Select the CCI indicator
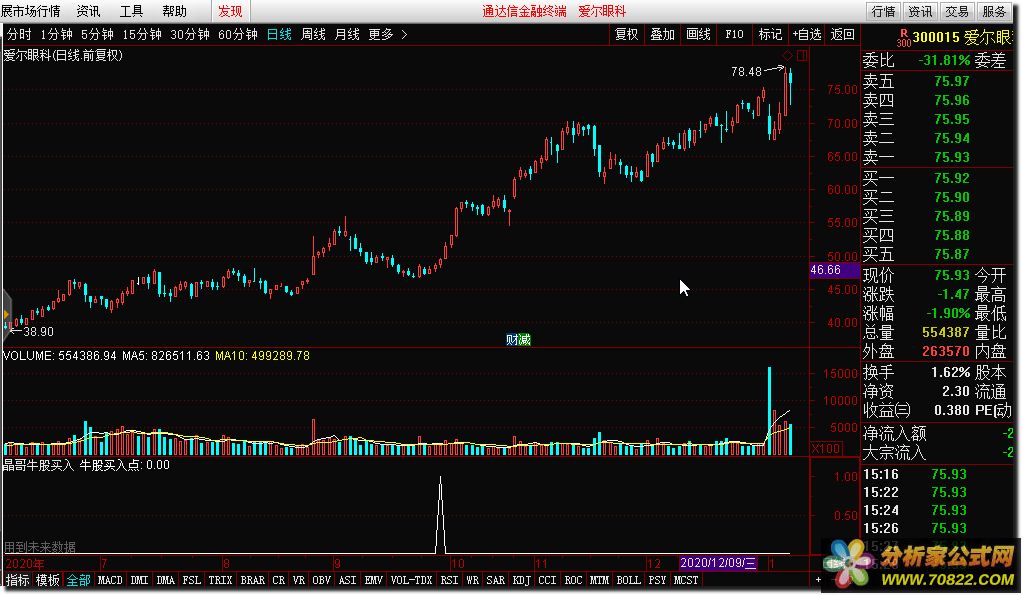The width and height of the screenshot is (1023, 595). [x=547, y=580]
